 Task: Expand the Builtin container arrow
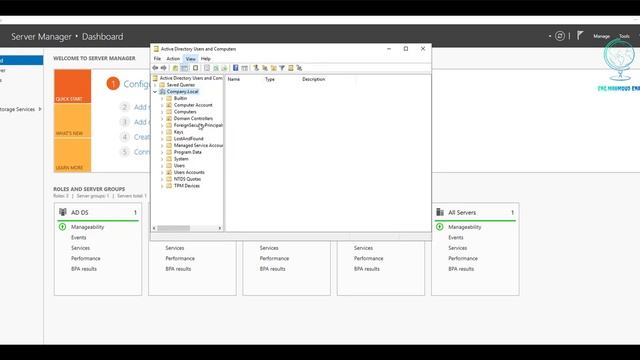pyautogui.click(x=162, y=99)
